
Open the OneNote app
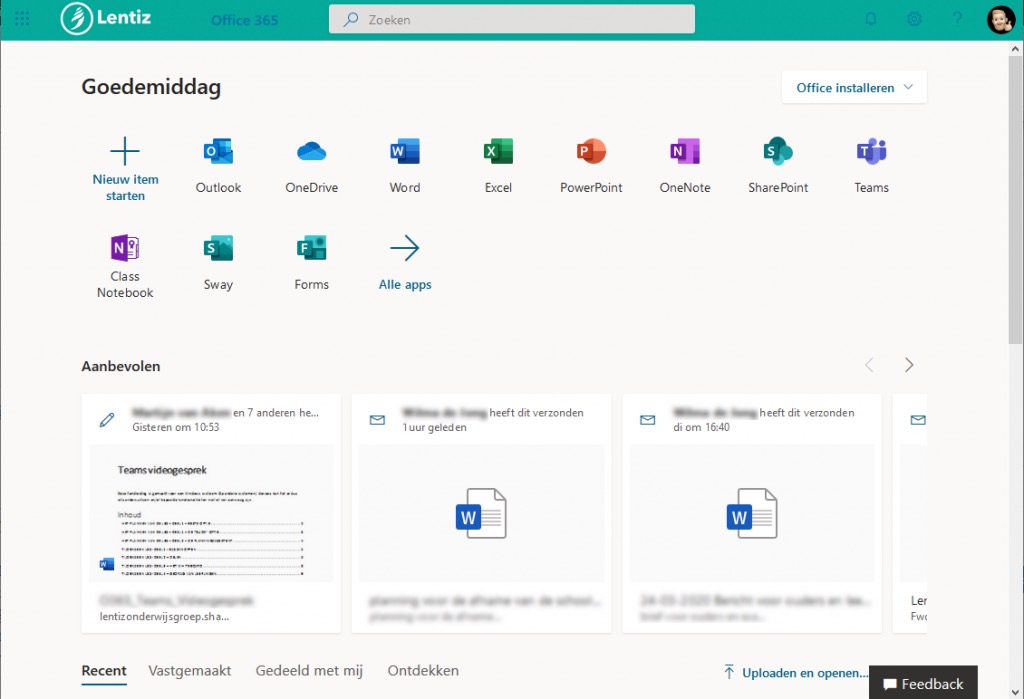coord(684,165)
